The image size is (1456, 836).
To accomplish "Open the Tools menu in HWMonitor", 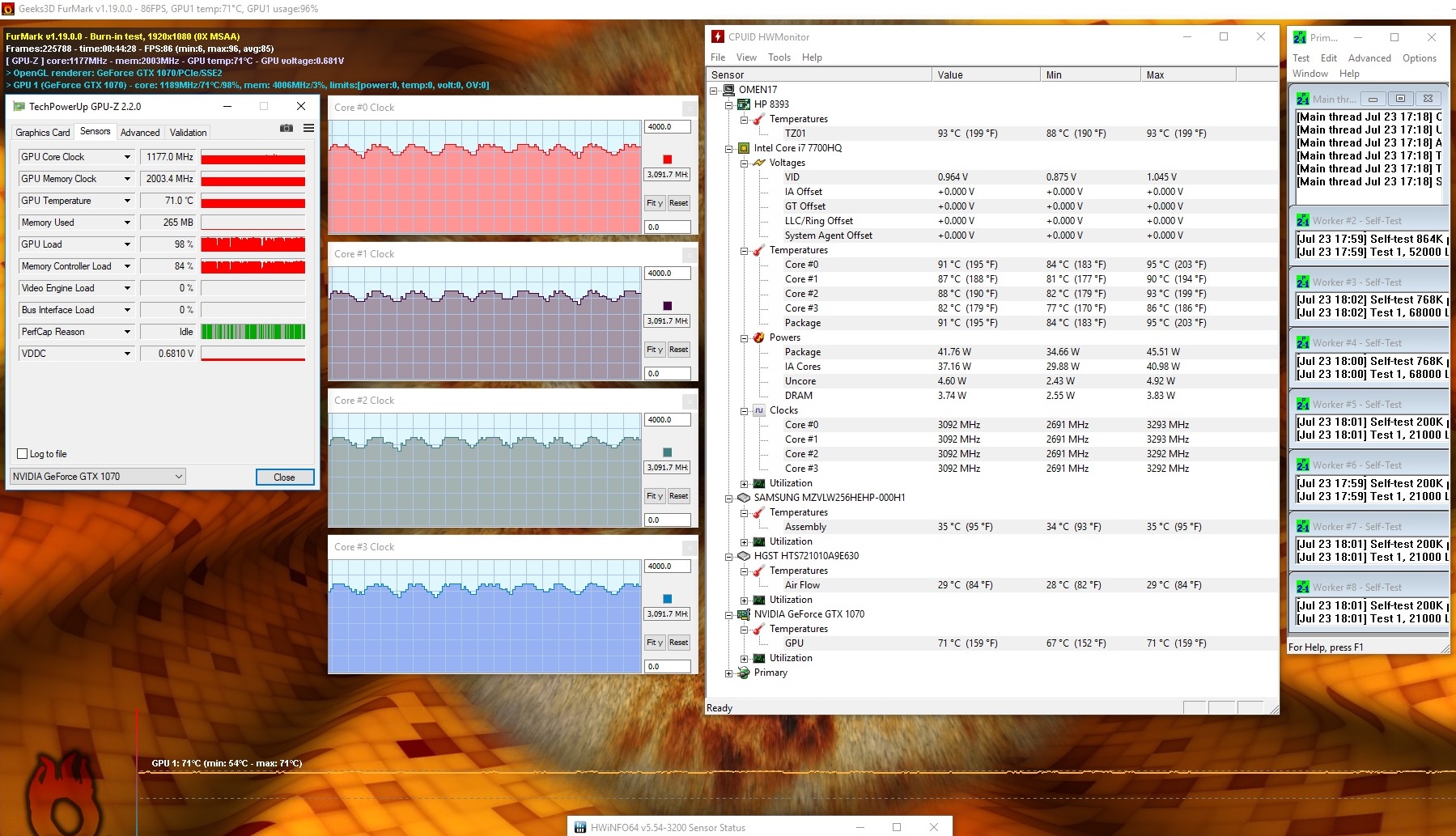I will point(779,57).
